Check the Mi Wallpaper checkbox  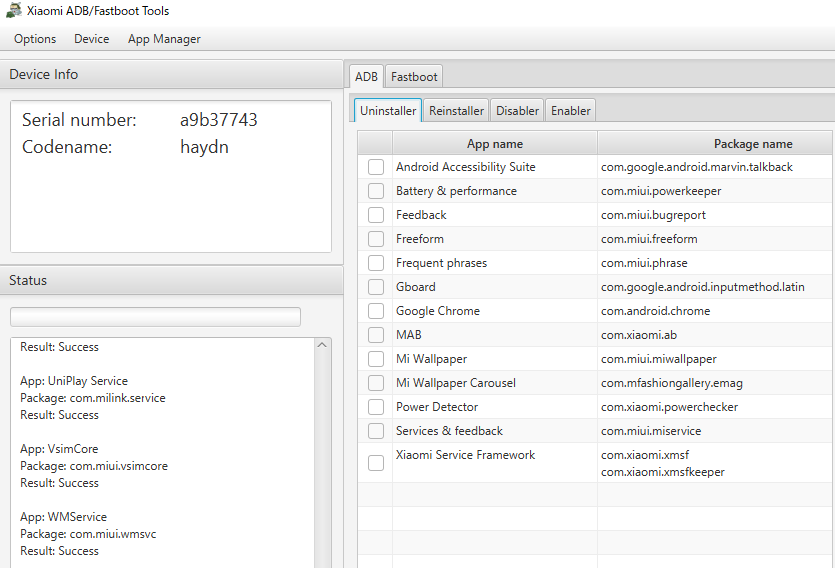pos(376,359)
